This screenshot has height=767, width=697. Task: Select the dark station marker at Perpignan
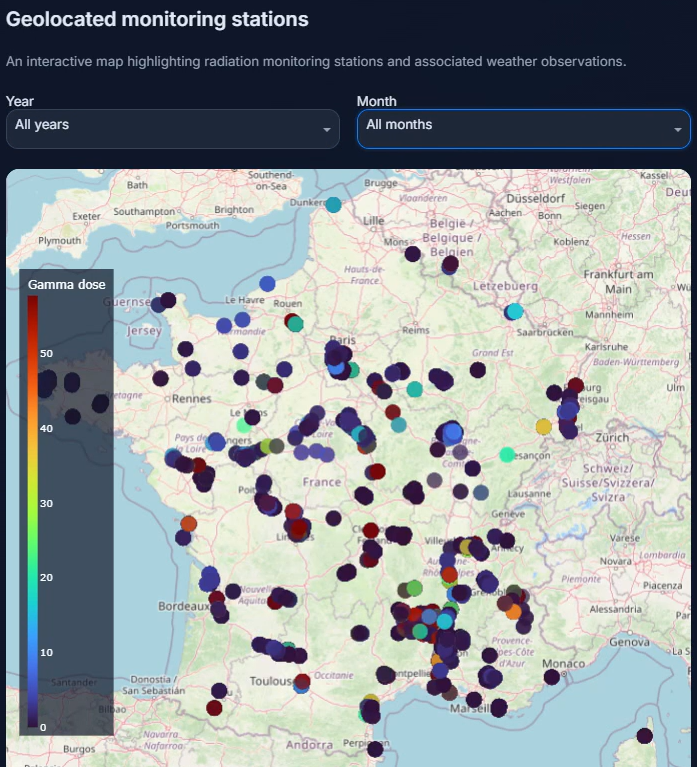click(375, 749)
